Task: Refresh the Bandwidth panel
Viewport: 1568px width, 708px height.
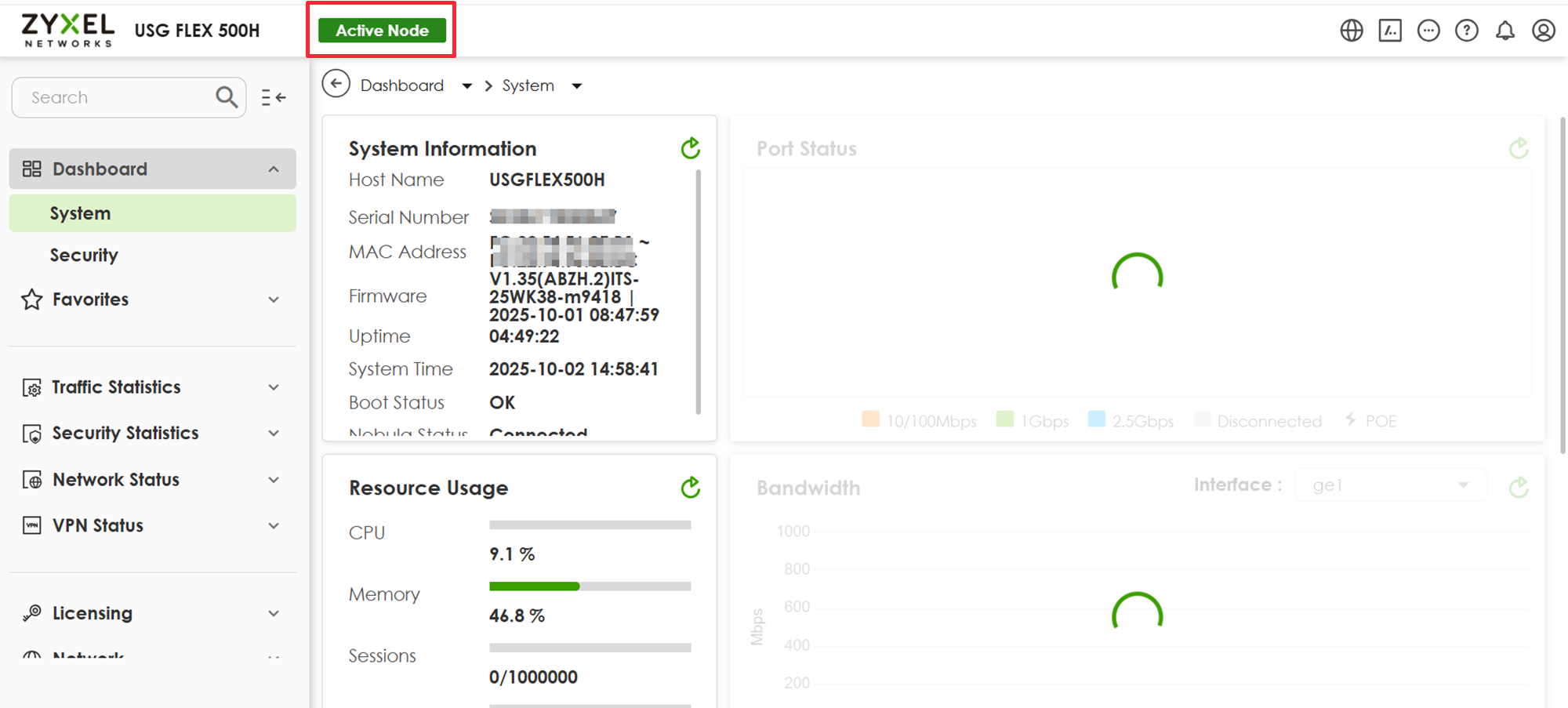Action: 1519,488
